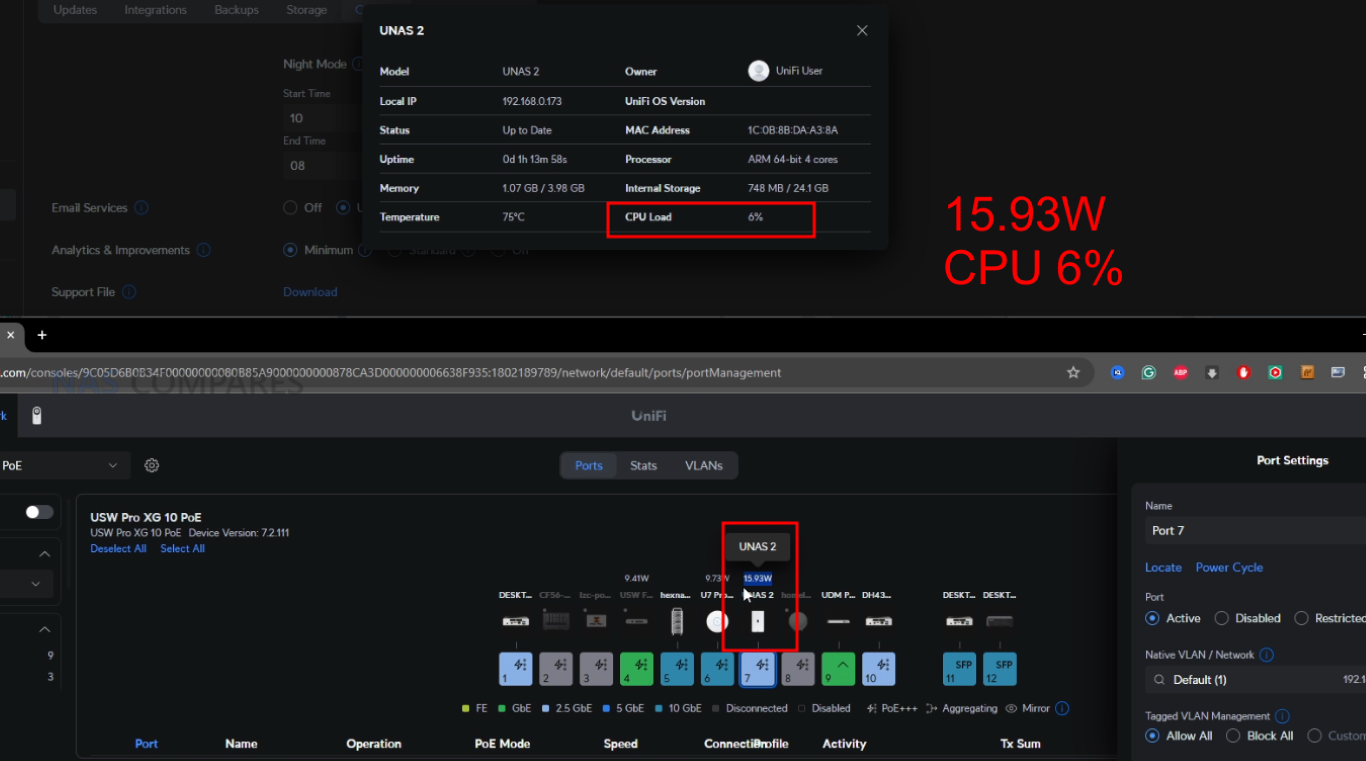Choose Custom tagged VLAN option
Viewport: 1366px width, 761px height.
(1314, 736)
